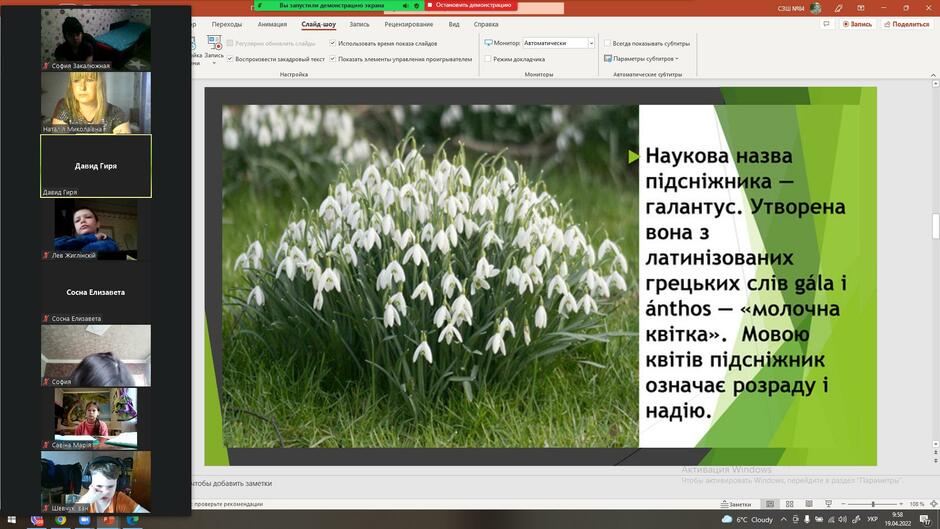Select Давид Гиря participant tile in Zoom
The image size is (940, 529).
96,166
